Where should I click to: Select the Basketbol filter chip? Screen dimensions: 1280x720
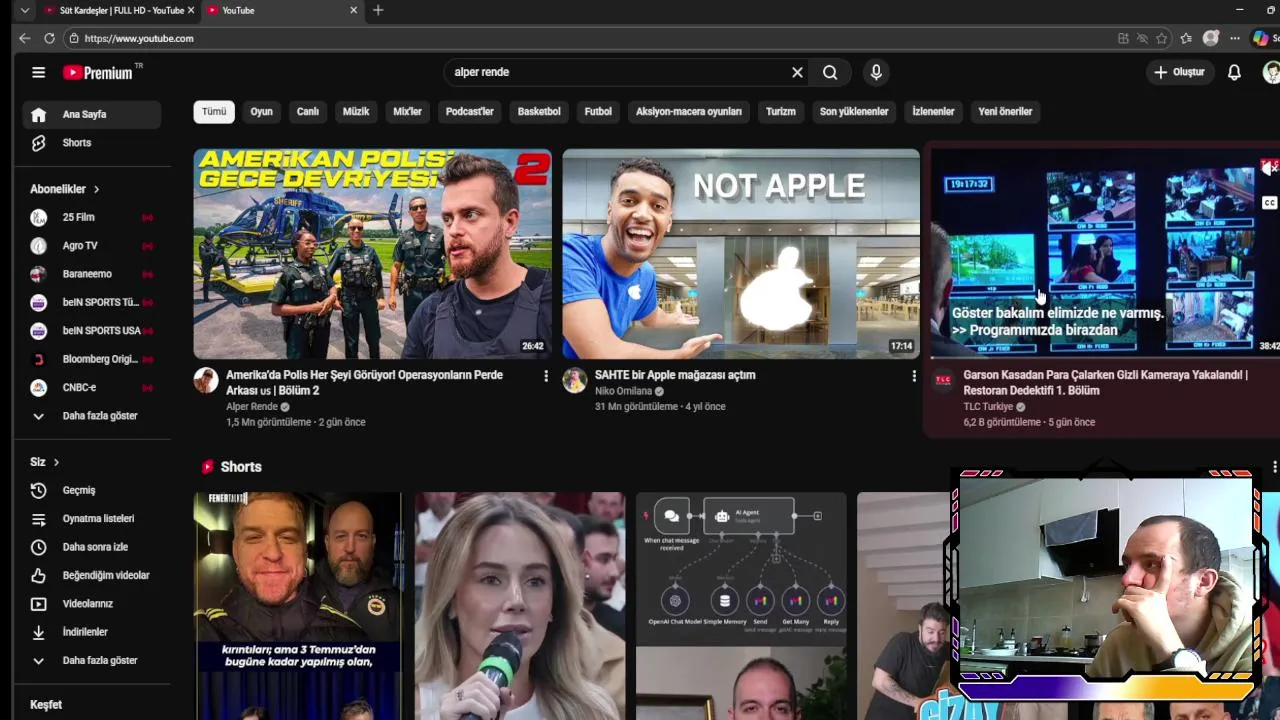pos(539,111)
